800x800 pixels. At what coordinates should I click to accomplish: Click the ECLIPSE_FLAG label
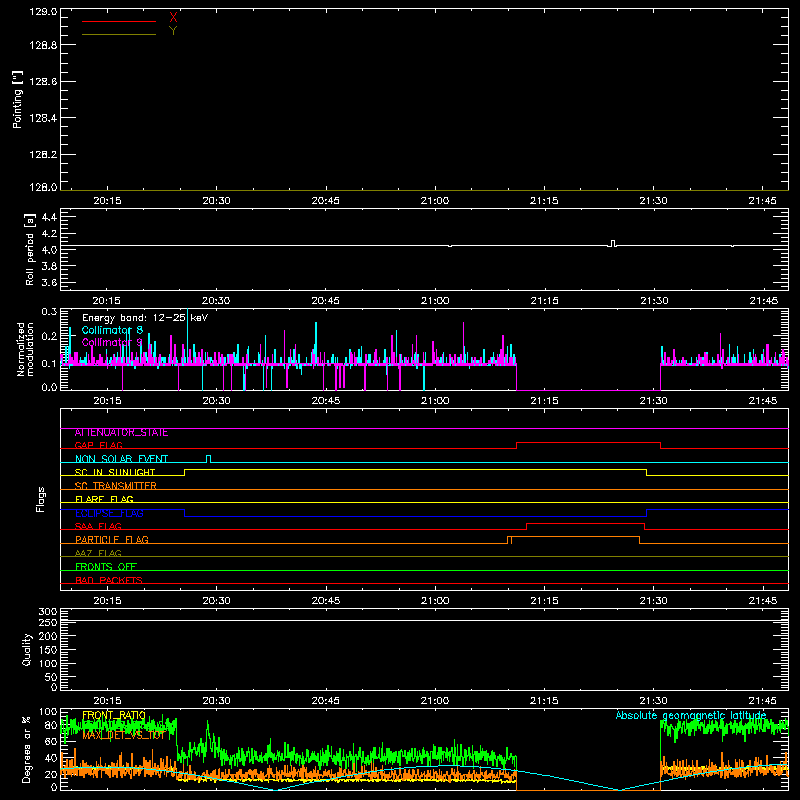[109, 513]
